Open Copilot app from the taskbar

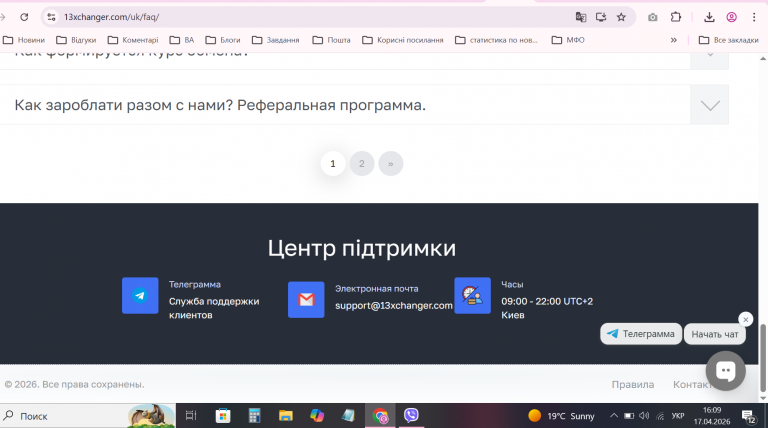317,416
